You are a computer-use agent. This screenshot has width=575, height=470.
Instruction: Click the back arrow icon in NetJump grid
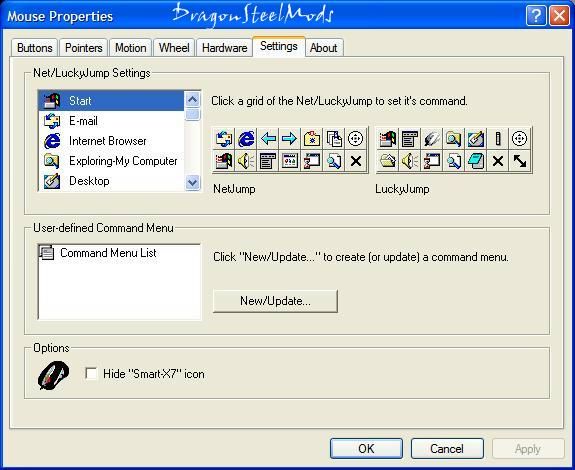(268, 139)
